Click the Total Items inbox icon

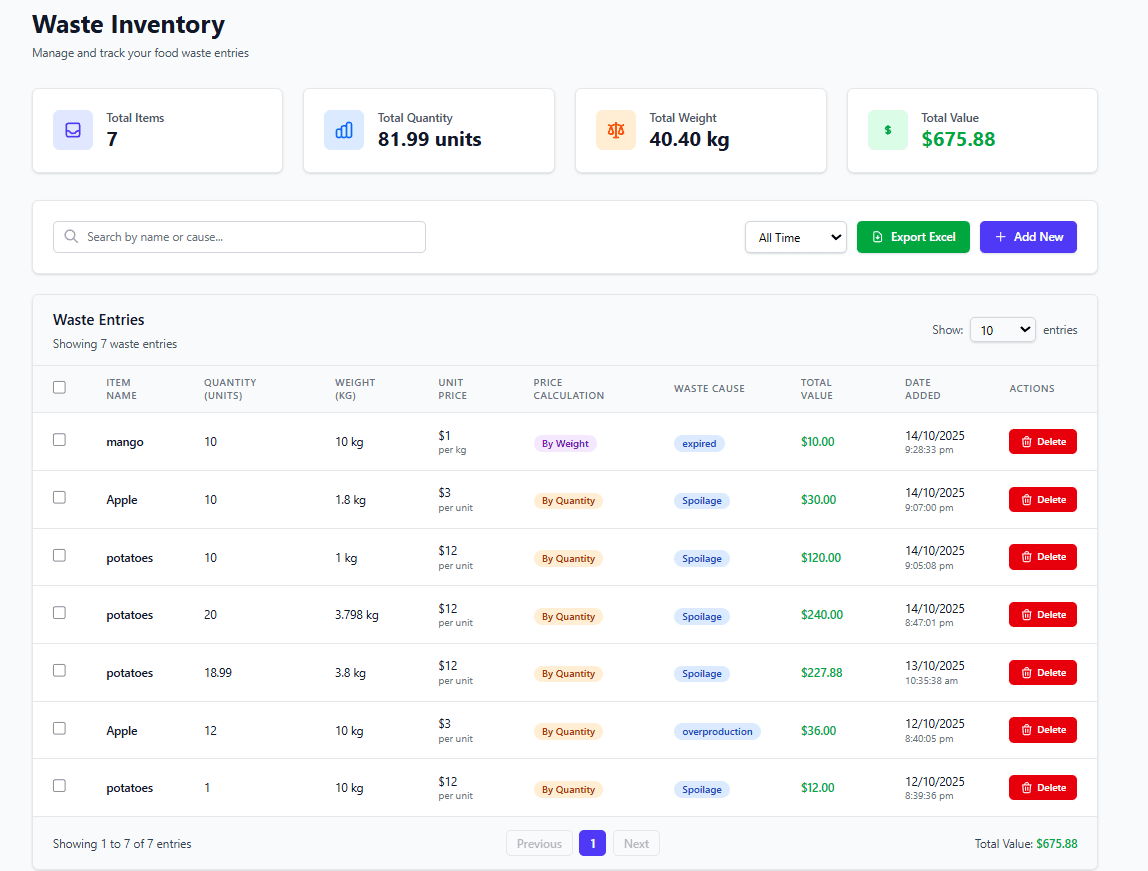coord(73,130)
